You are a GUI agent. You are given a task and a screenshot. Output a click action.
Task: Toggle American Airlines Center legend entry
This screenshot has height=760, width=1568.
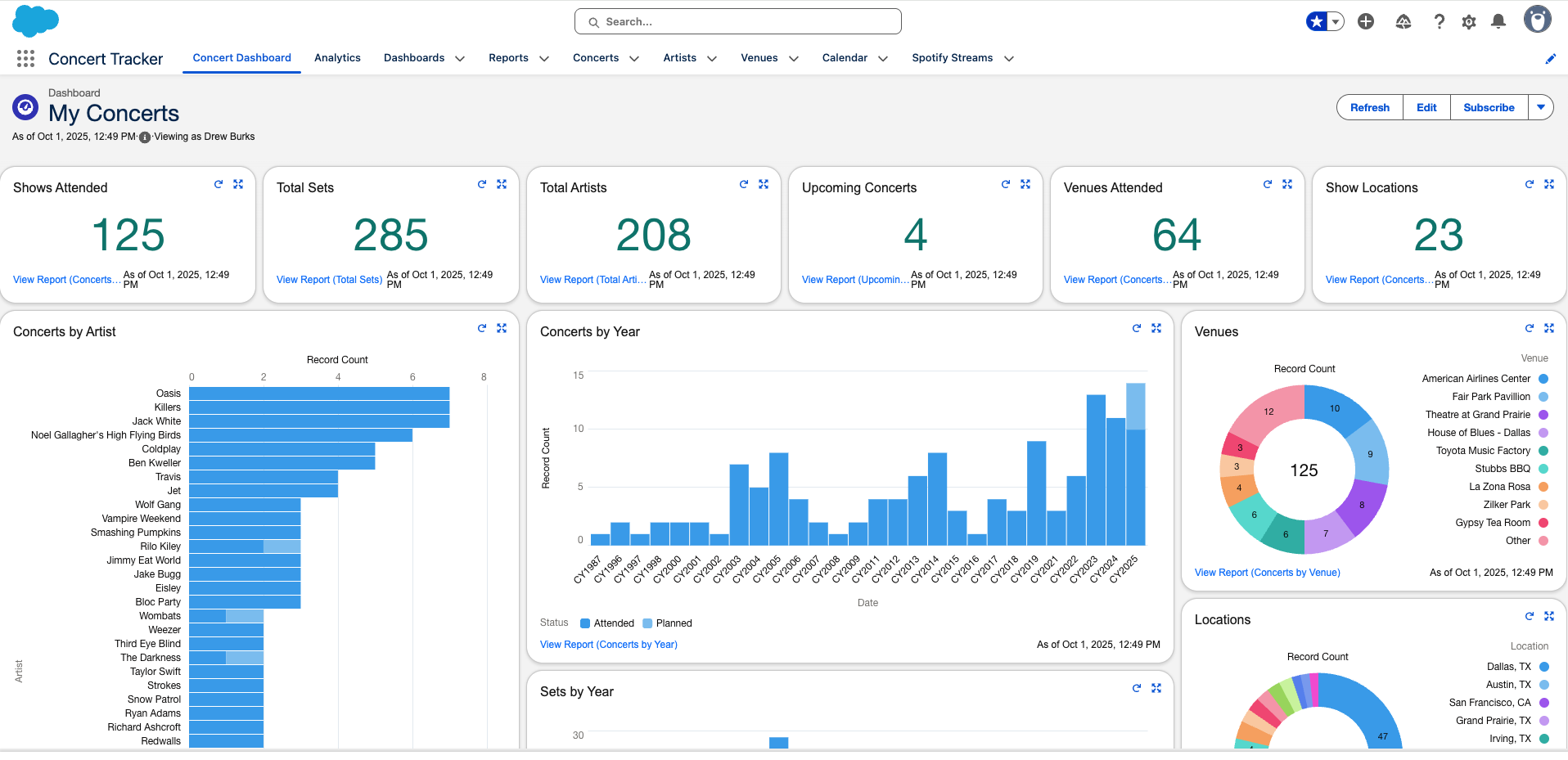(1476, 379)
